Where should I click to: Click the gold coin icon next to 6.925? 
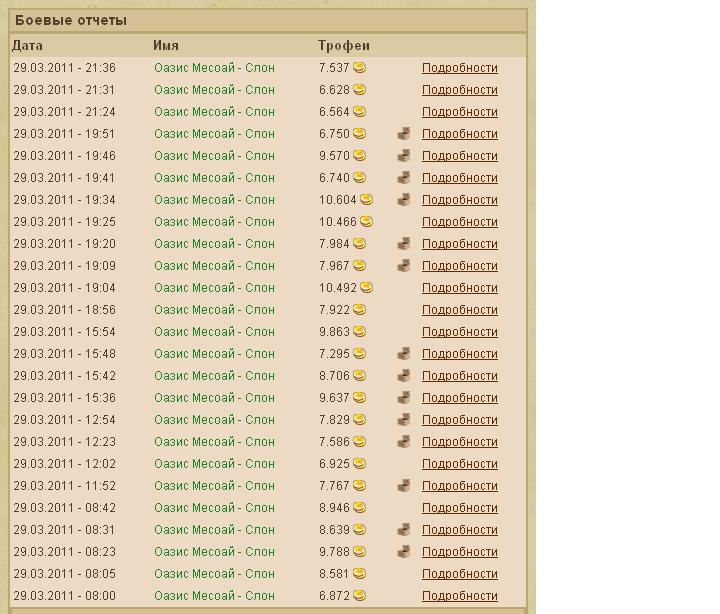[360, 464]
